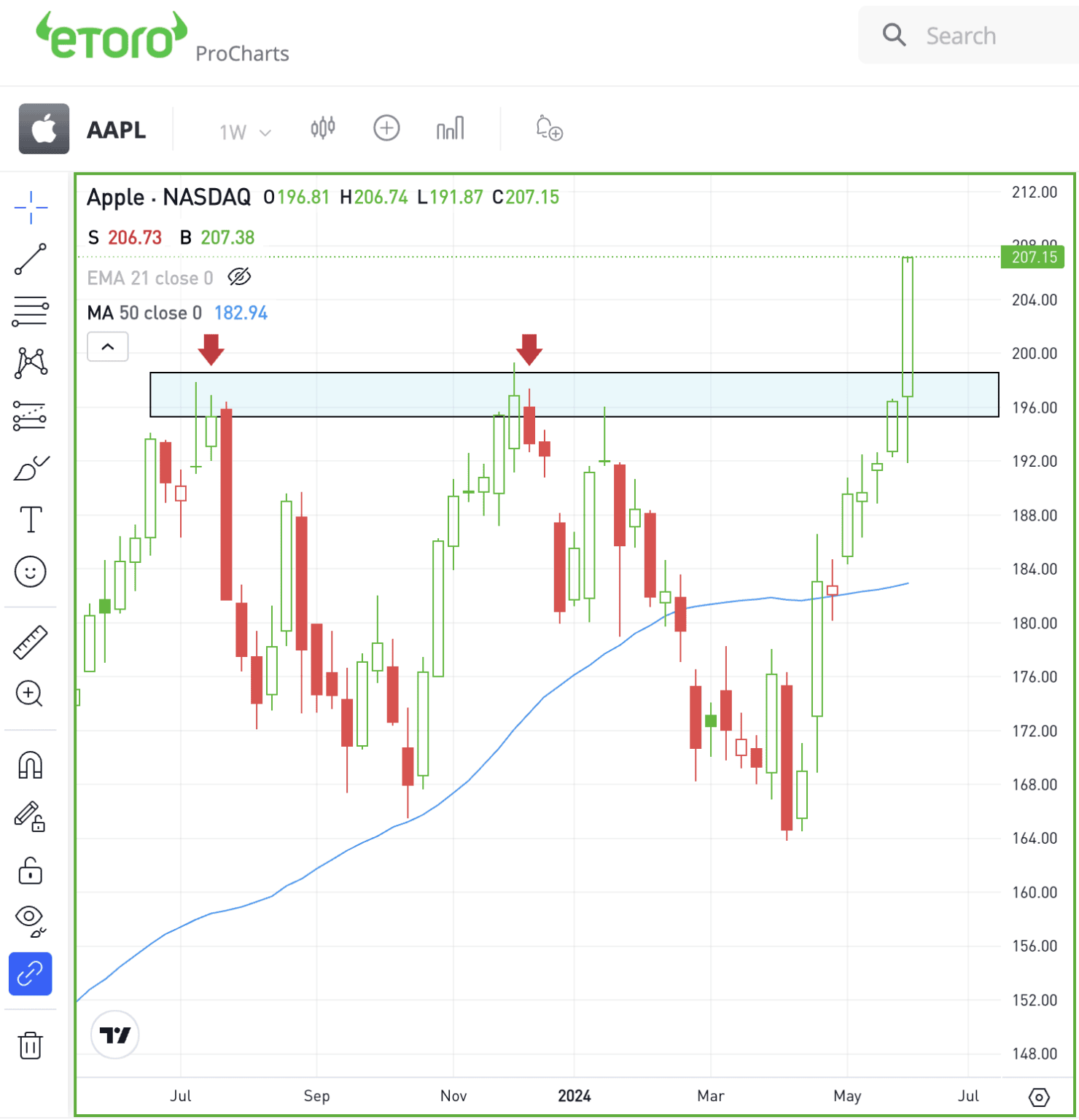Image resolution: width=1079 pixels, height=1120 pixels.
Task: Open chart settings hexagon icon
Action: [1039, 1097]
